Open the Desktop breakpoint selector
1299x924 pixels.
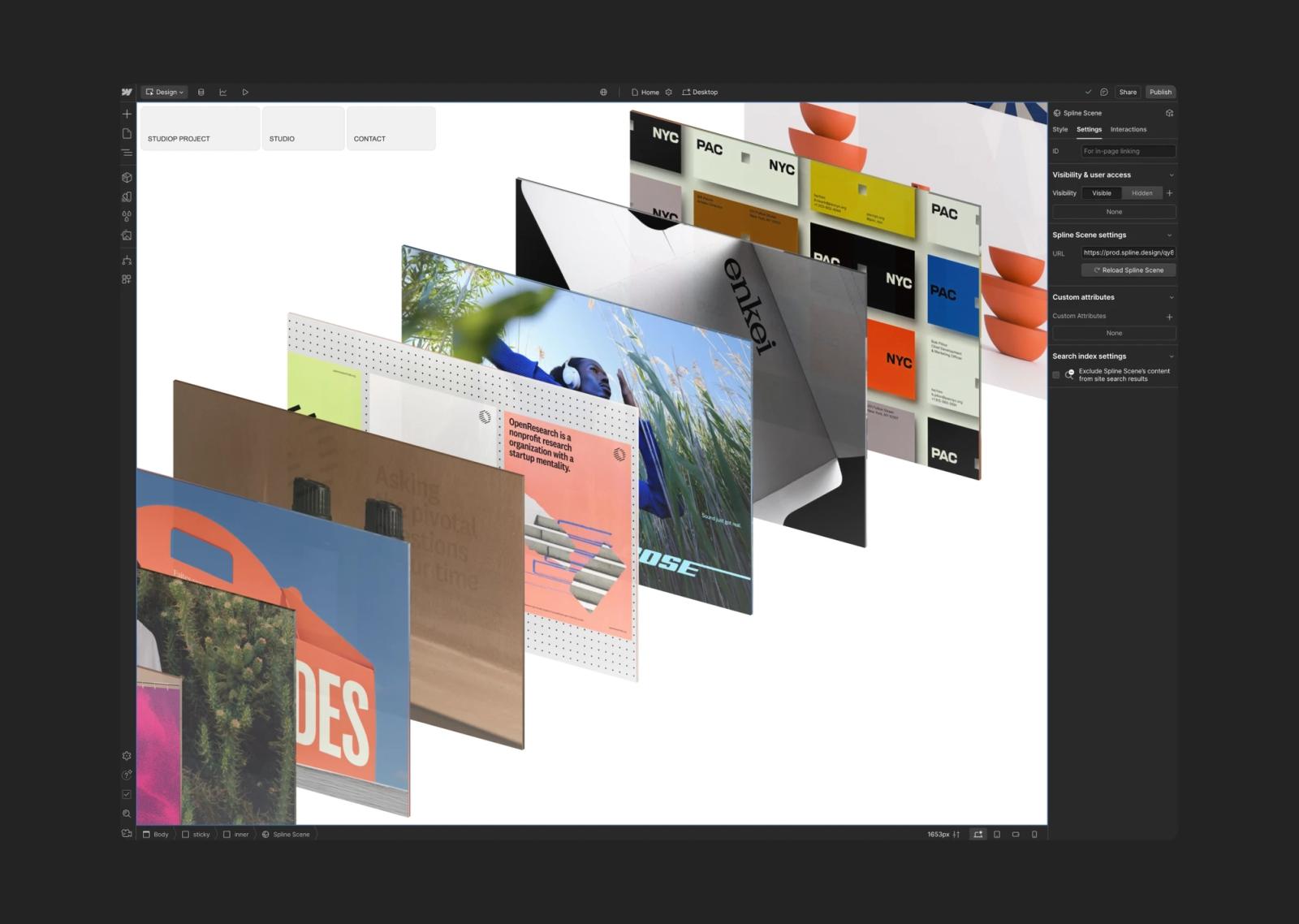click(x=700, y=92)
